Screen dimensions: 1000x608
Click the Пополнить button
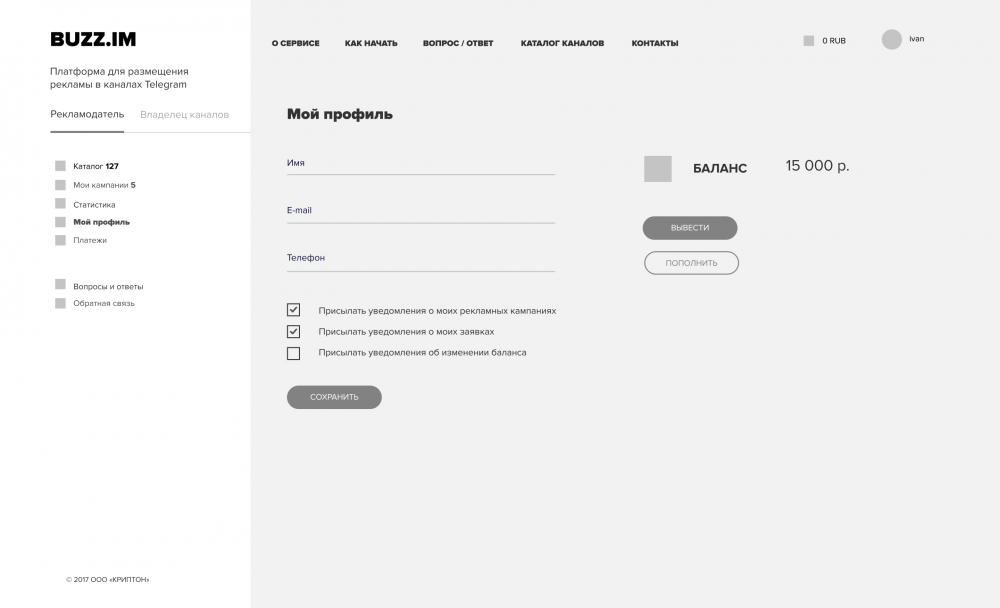tap(691, 263)
